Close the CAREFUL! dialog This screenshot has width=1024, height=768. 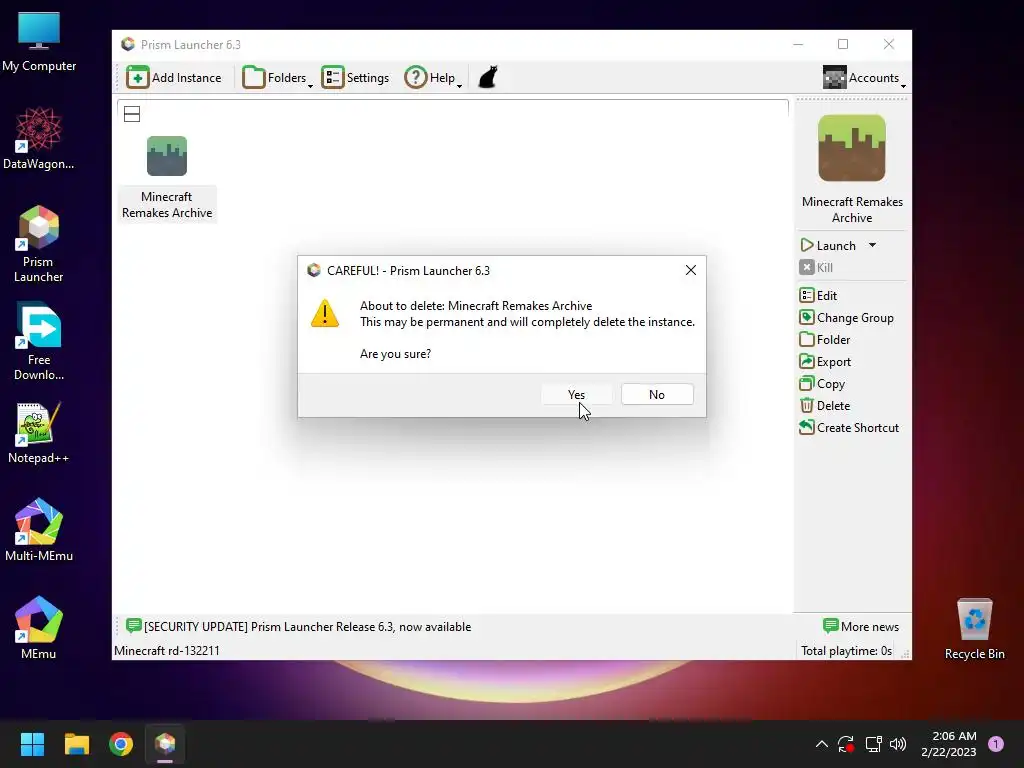pyautogui.click(x=690, y=270)
